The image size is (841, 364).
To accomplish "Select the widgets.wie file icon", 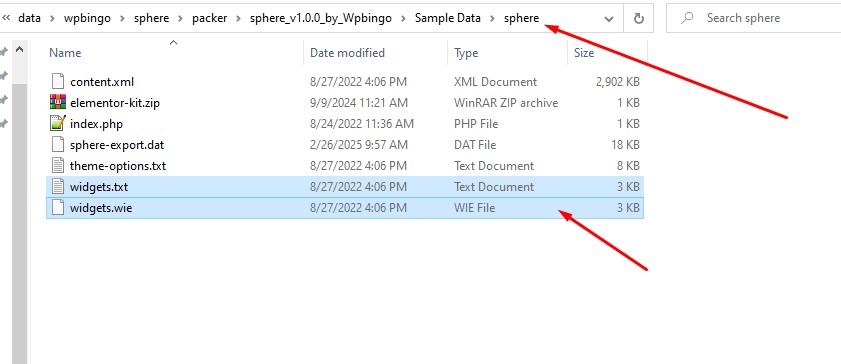I will 57,207.
